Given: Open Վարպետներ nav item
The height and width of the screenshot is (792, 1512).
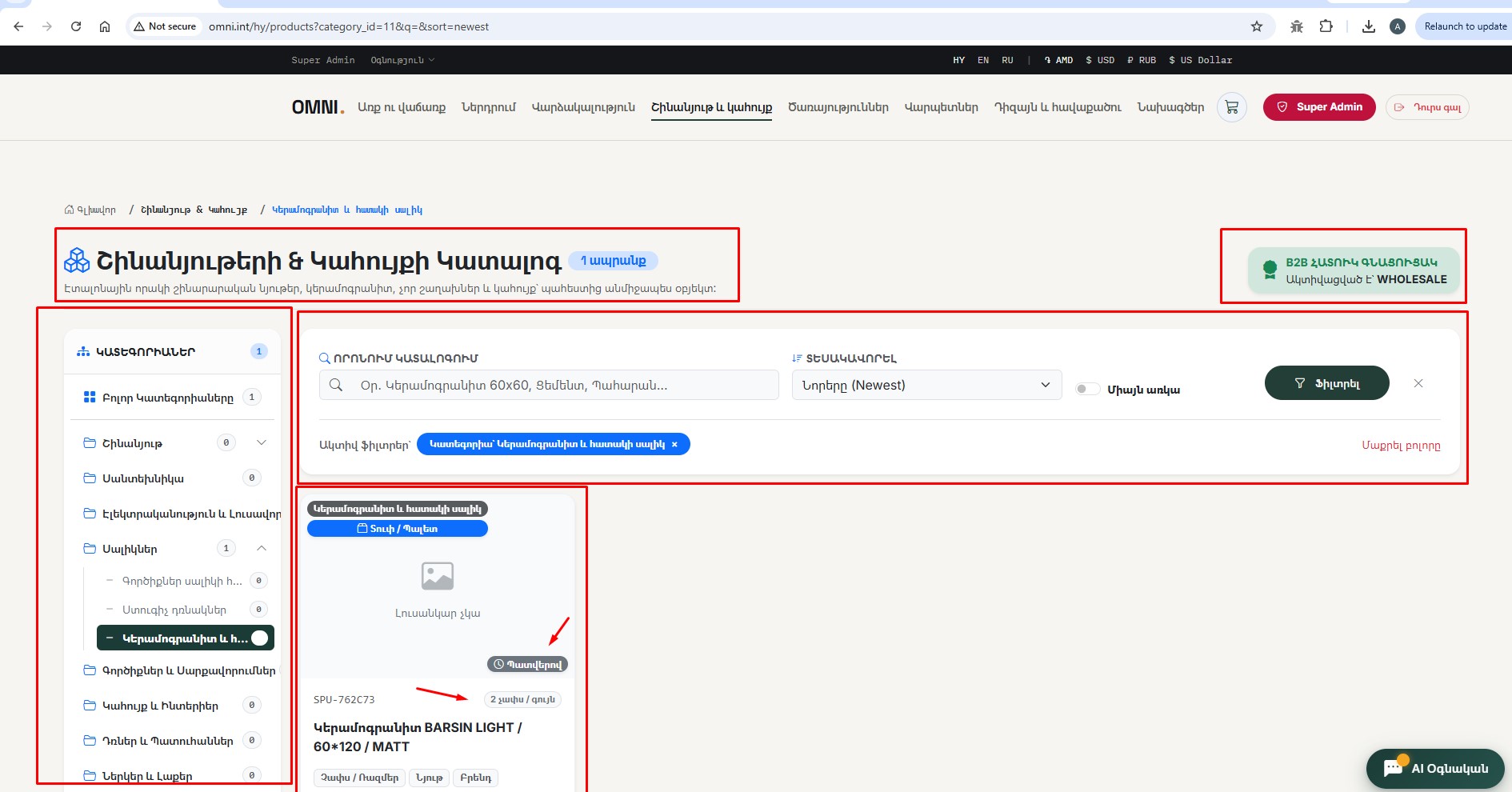Looking at the screenshot, I should coord(941,107).
